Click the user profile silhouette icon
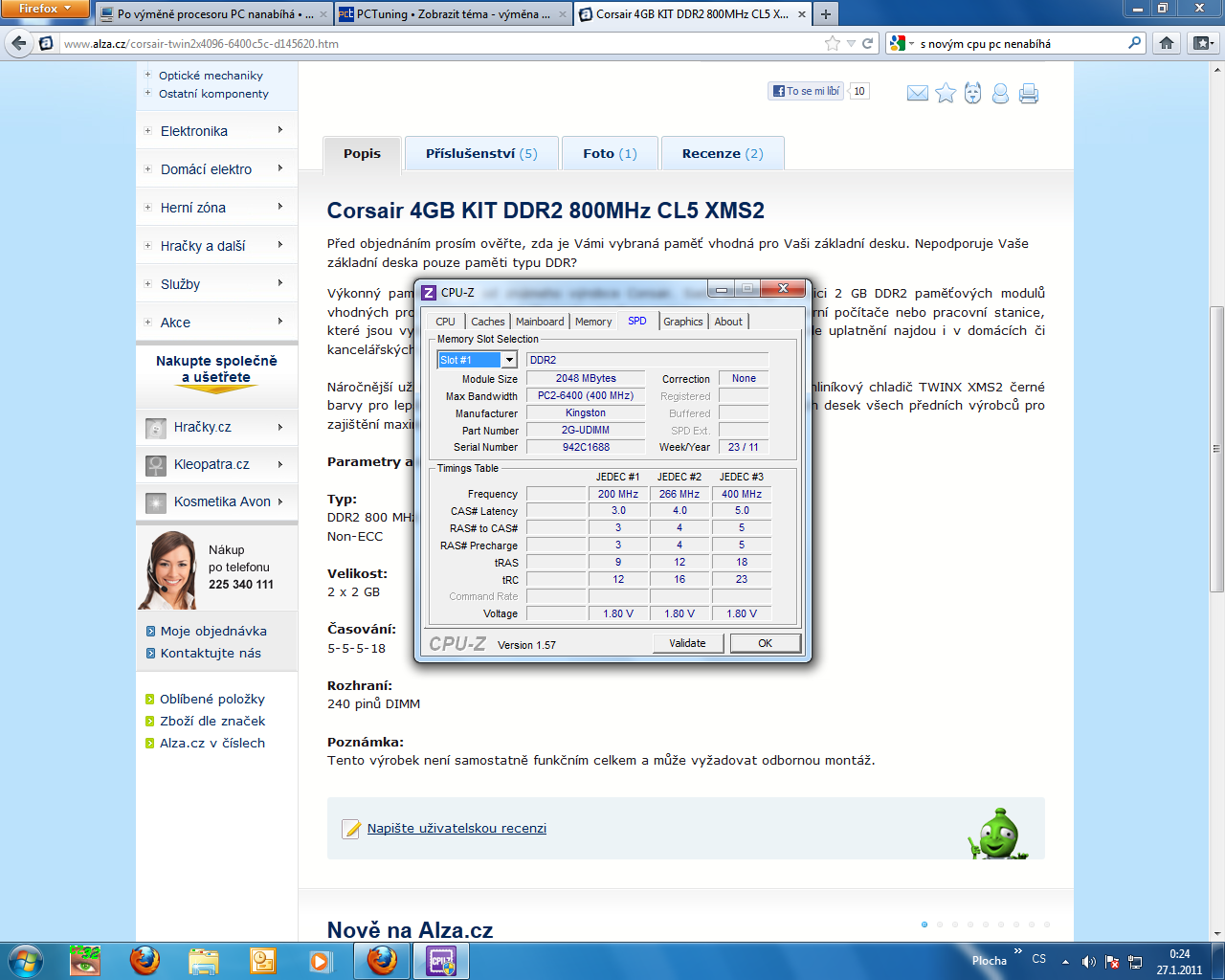Image resolution: width=1225 pixels, height=980 pixels. click(x=1000, y=93)
